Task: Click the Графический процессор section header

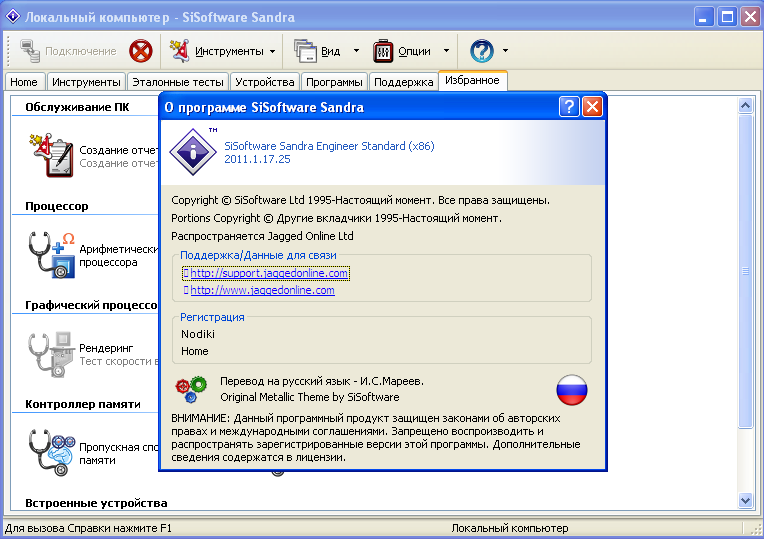Action: point(91,306)
